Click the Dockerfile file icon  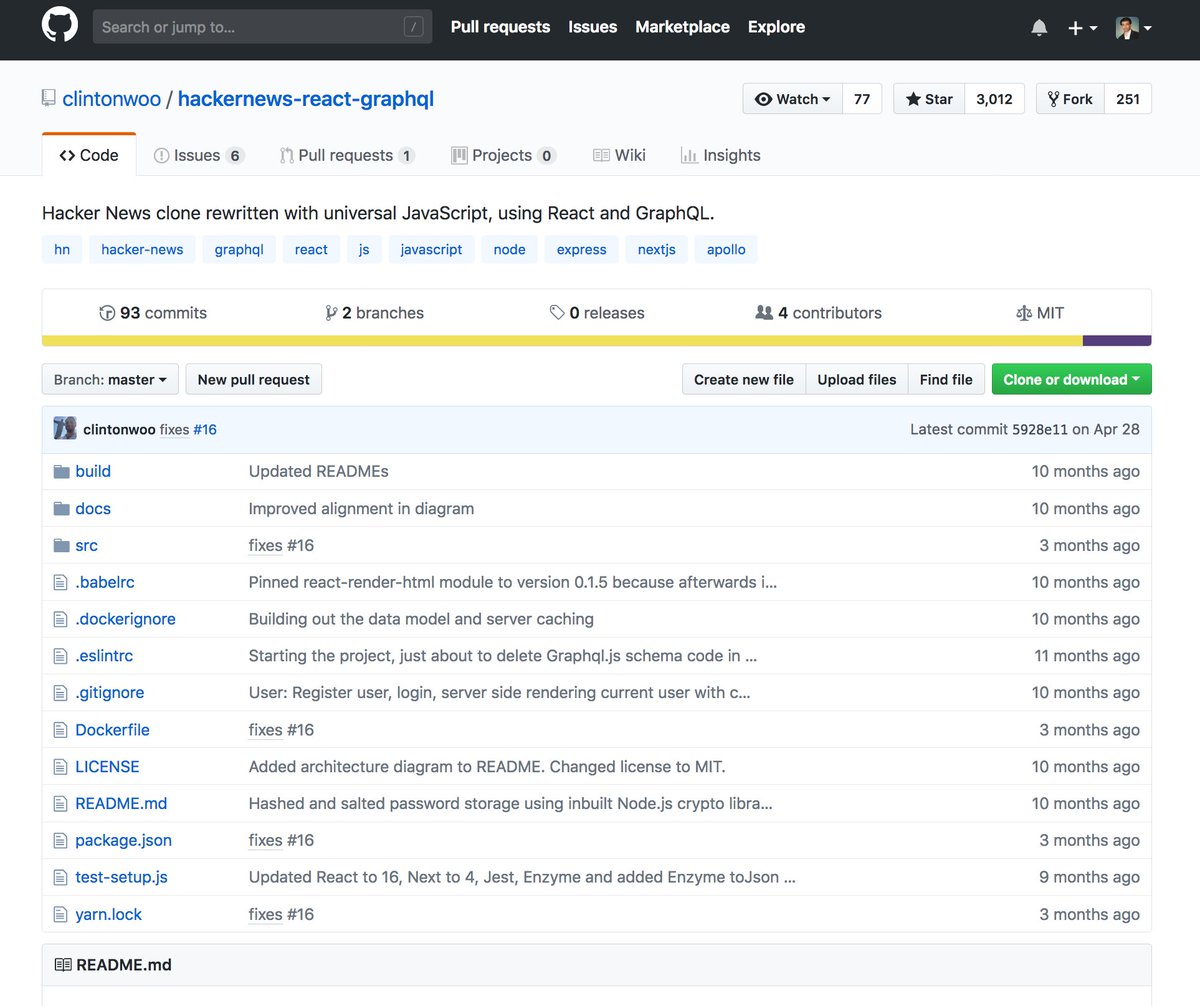60,729
